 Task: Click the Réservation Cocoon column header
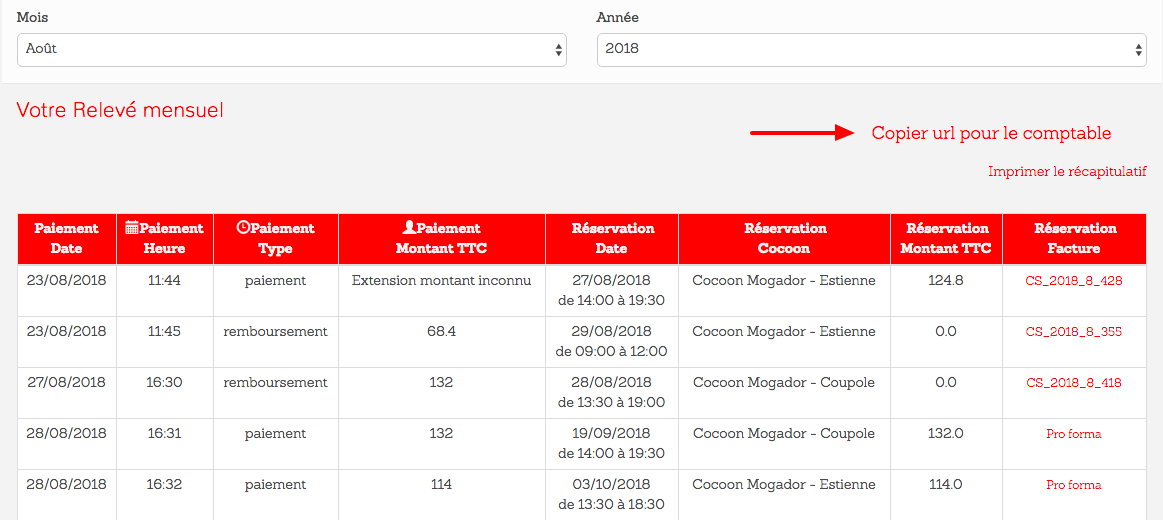[784, 239]
